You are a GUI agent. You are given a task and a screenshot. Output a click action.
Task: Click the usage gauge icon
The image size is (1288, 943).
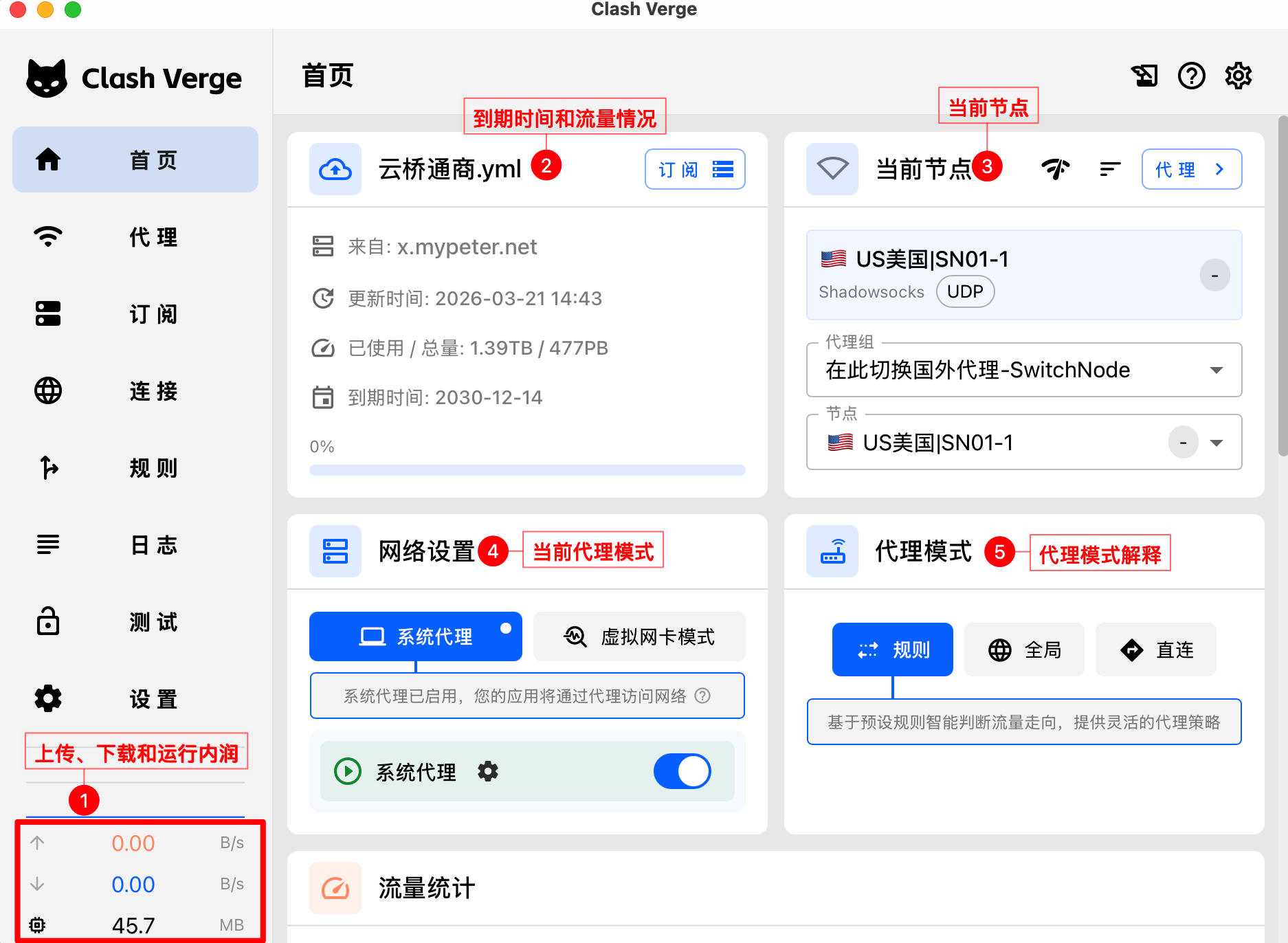pos(323,348)
